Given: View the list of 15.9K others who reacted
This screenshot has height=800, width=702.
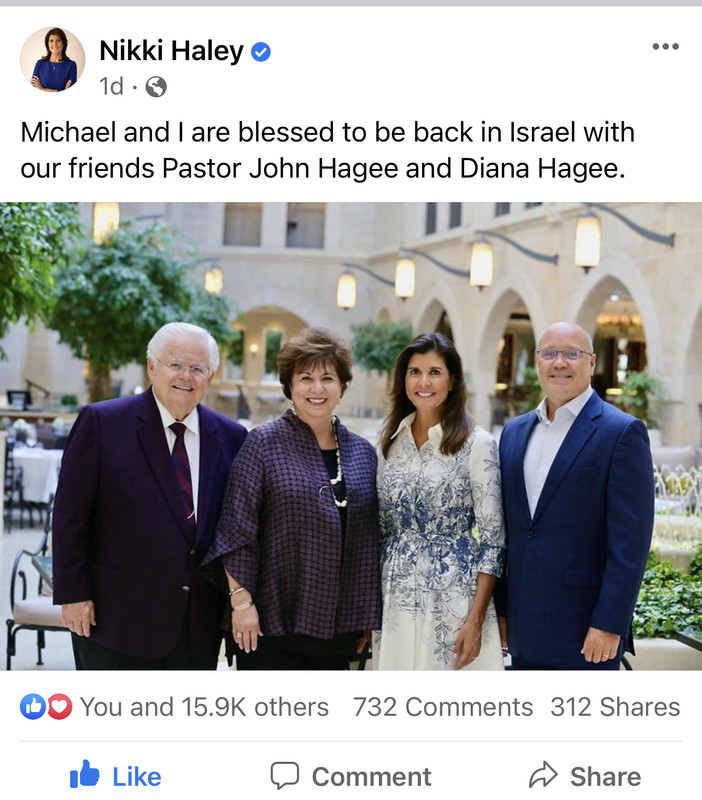Looking at the screenshot, I should 204,707.
